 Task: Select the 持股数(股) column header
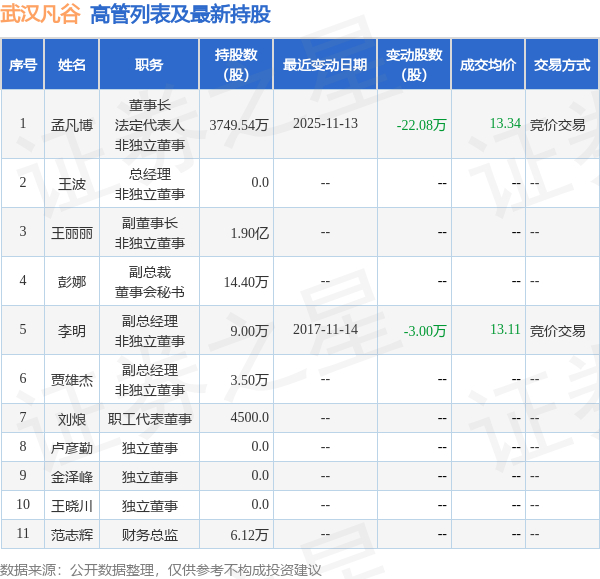point(236,65)
